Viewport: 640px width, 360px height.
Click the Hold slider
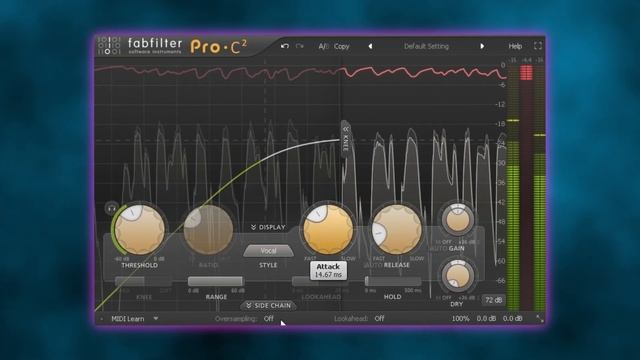(x=393, y=281)
